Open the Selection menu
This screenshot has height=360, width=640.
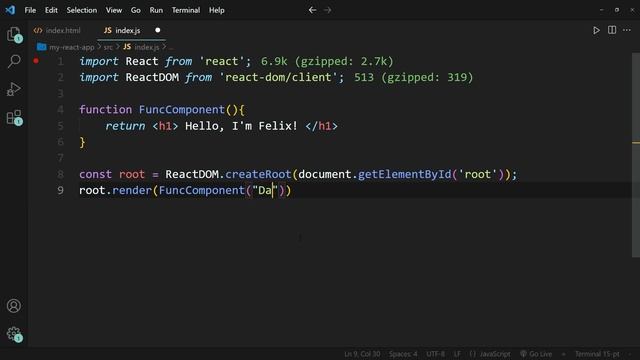click(82, 10)
